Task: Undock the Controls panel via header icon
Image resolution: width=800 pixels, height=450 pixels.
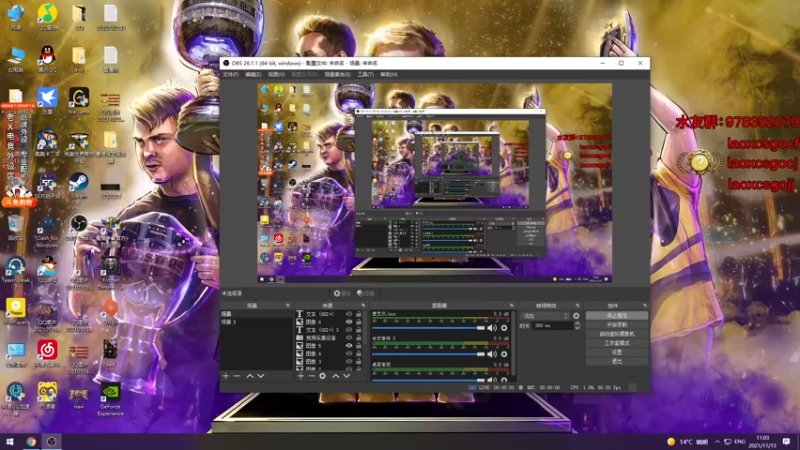Action: pos(645,306)
